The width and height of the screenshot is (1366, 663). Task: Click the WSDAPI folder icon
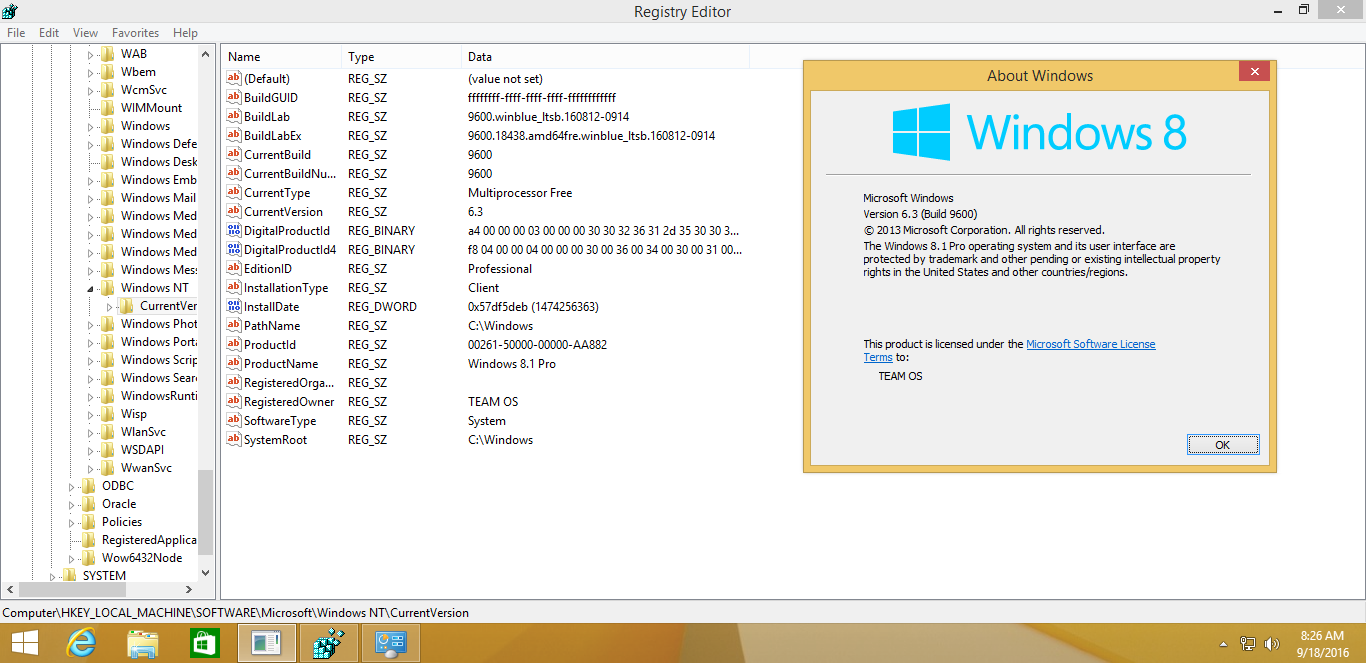[x=107, y=450]
